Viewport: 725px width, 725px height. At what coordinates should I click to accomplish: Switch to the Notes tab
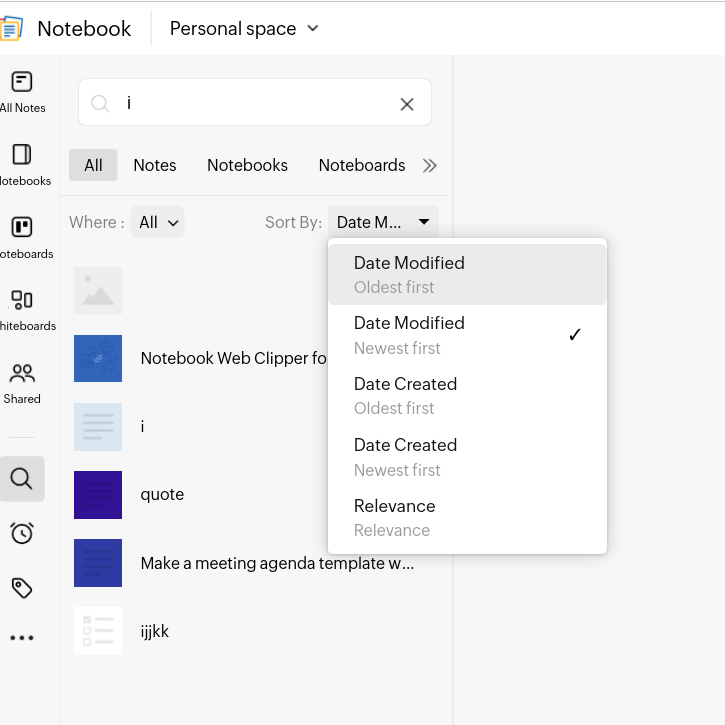[155, 165]
